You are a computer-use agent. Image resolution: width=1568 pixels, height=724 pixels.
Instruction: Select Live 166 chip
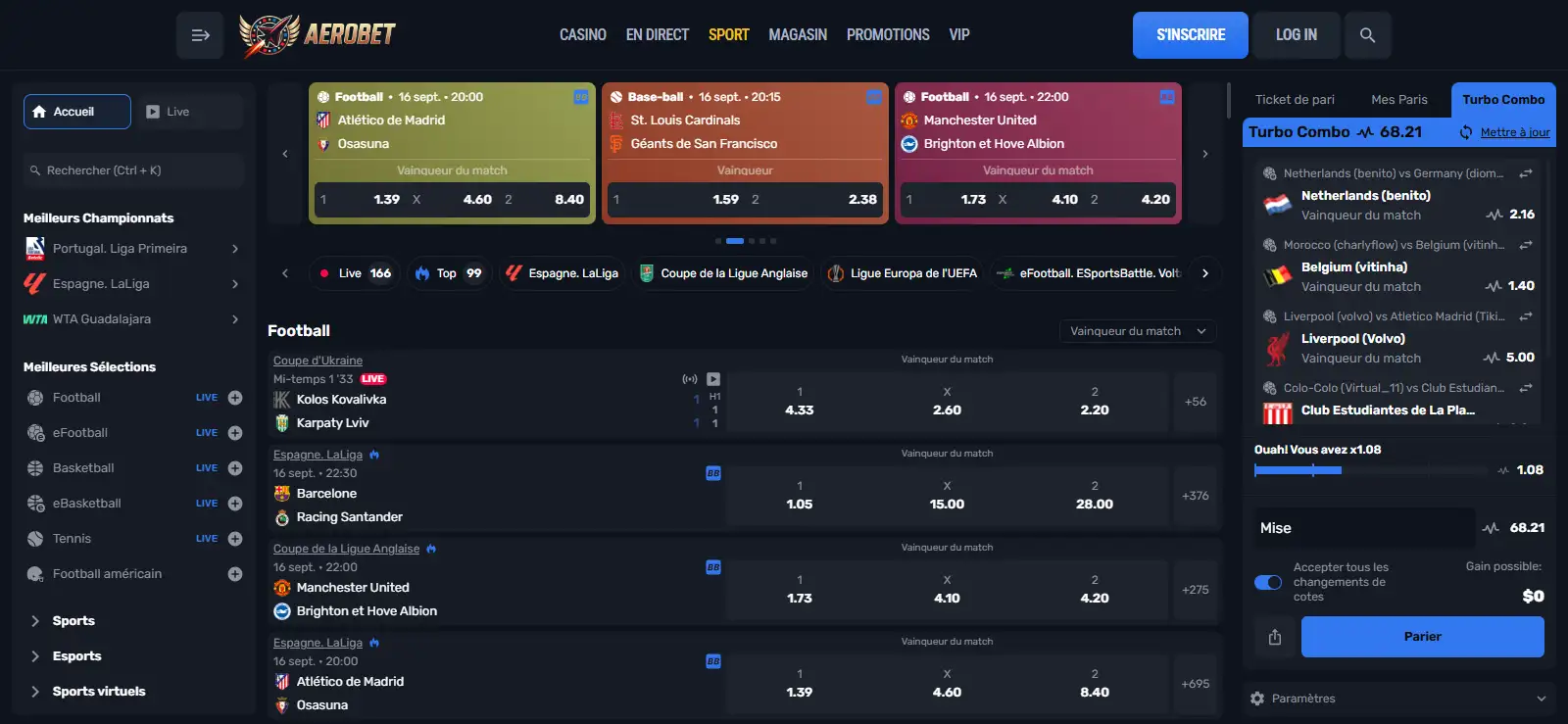tap(355, 273)
